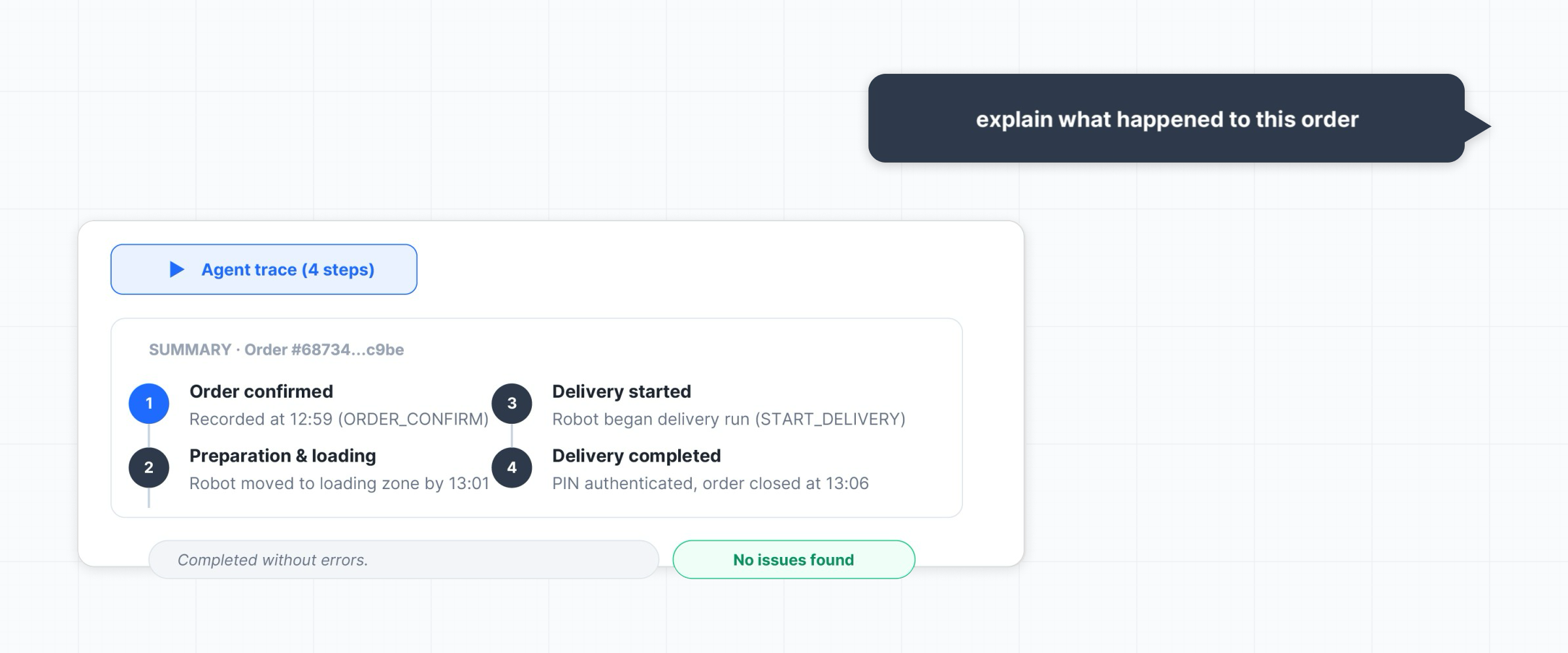Screen dimensions: 1568x653
Task: Open the Order confirmed step title
Action: [x=261, y=391]
